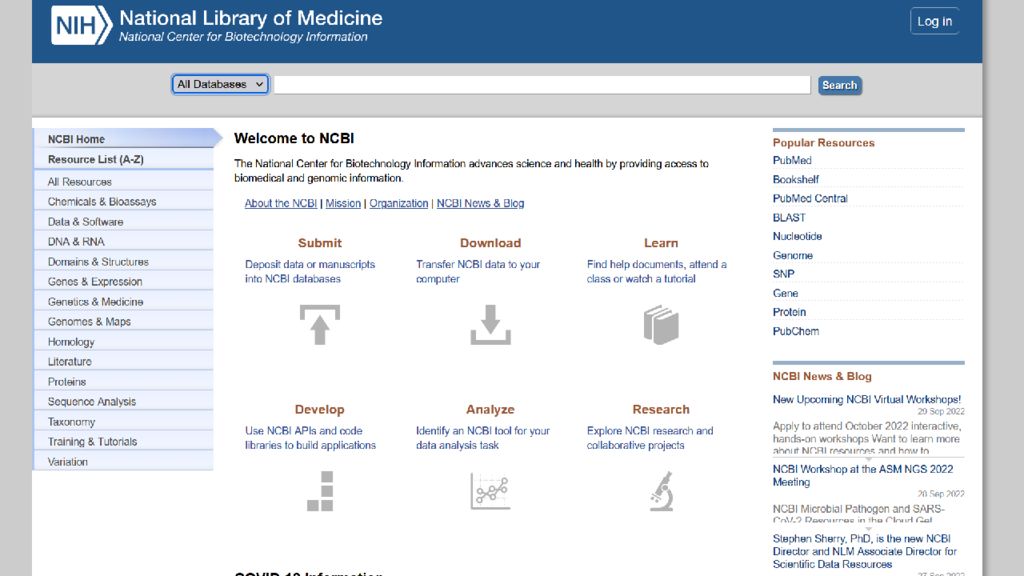This screenshot has width=1024, height=576.
Task: Click the Develop blocks icon
Action: 320,491
